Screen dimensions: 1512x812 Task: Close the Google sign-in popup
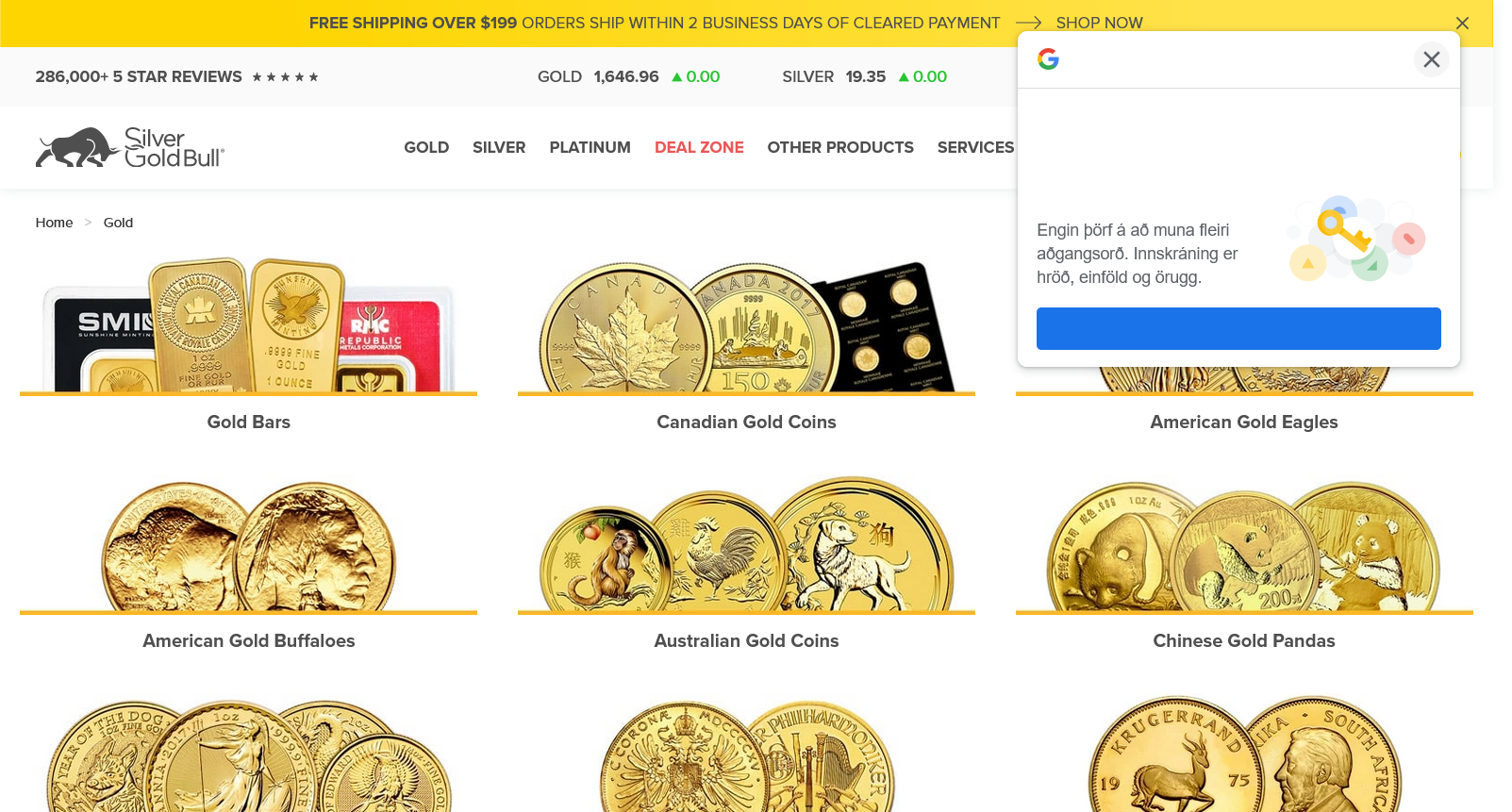tap(1431, 59)
